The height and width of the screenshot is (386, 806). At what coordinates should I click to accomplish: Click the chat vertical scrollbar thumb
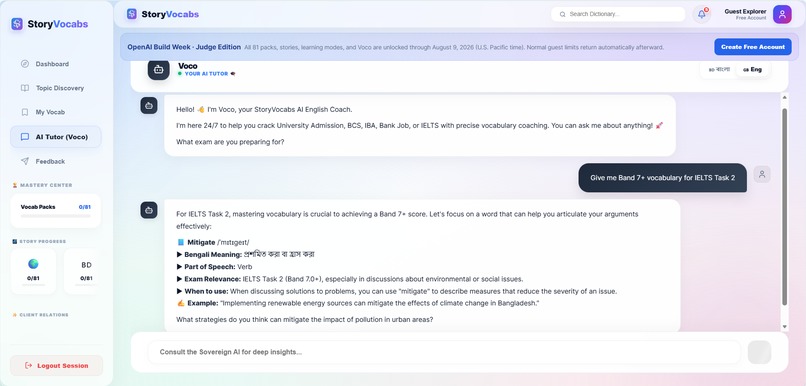tap(784, 207)
